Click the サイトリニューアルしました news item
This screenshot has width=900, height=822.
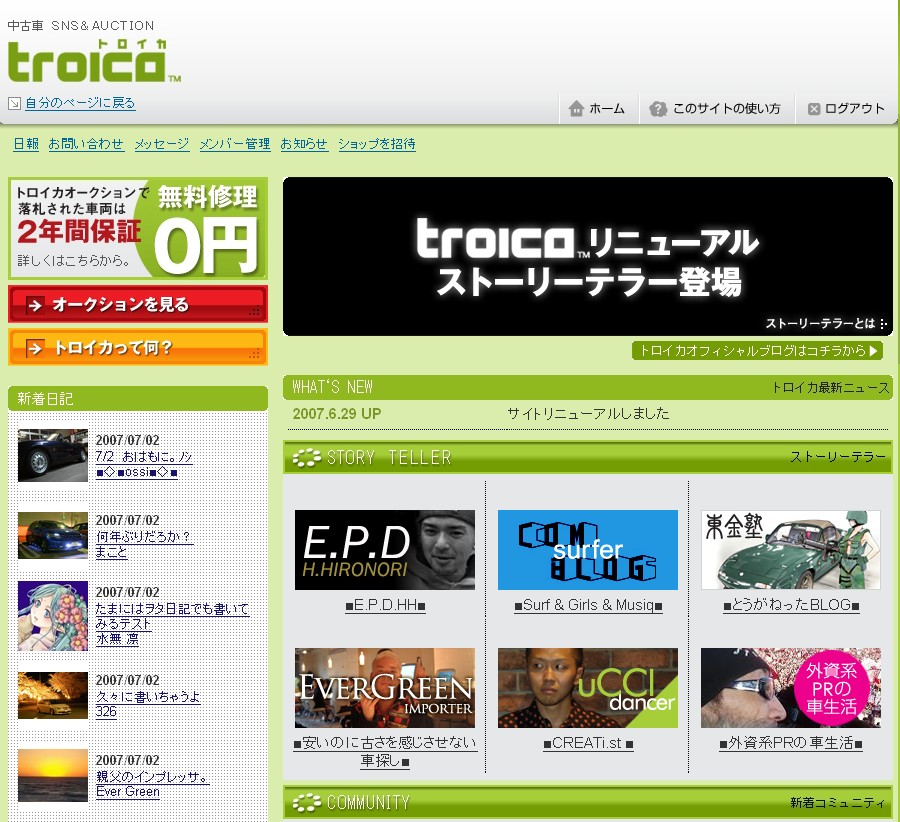[588, 414]
